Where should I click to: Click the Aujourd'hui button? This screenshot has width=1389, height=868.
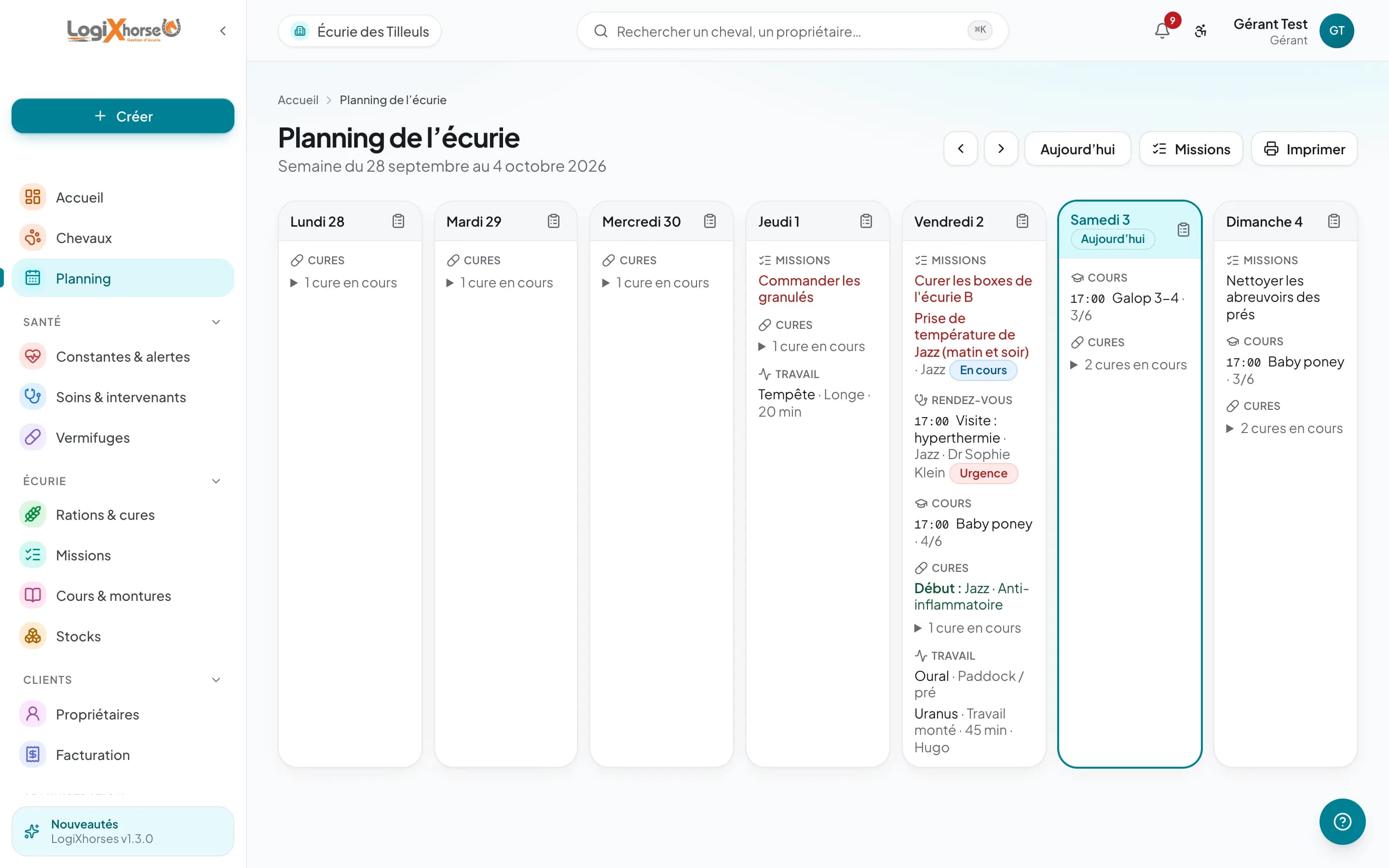[1077, 149]
